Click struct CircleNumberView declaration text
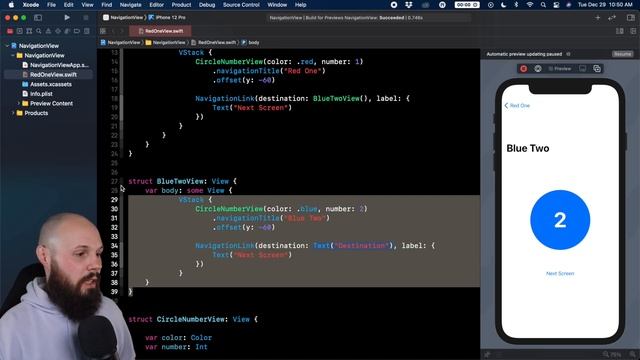This screenshot has width=640, height=360. 193,319
